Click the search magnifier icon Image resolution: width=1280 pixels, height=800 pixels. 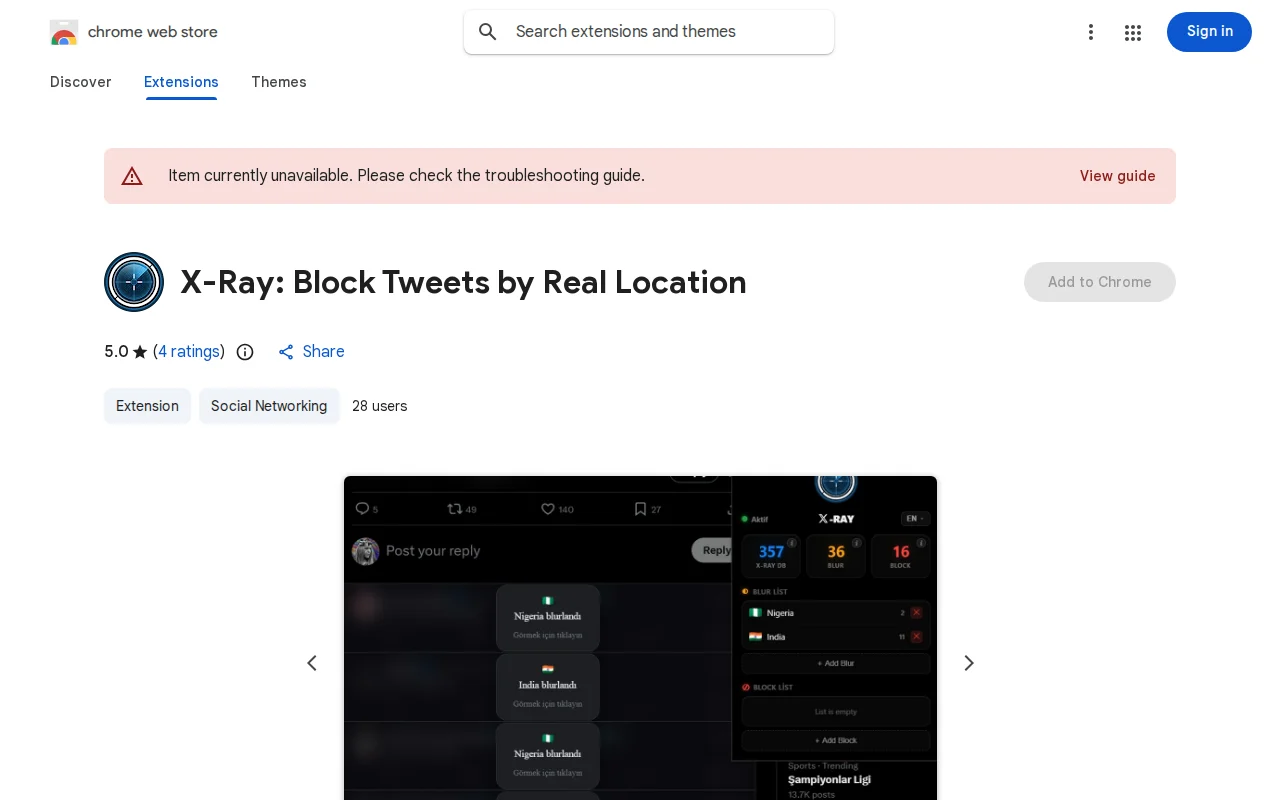tap(488, 32)
